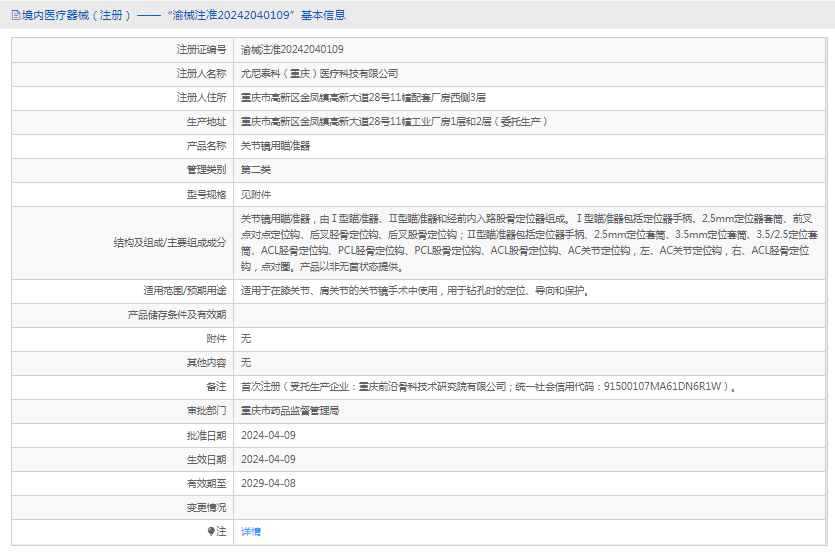Select remarks text starting 首次注册

click(x=489, y=387)
